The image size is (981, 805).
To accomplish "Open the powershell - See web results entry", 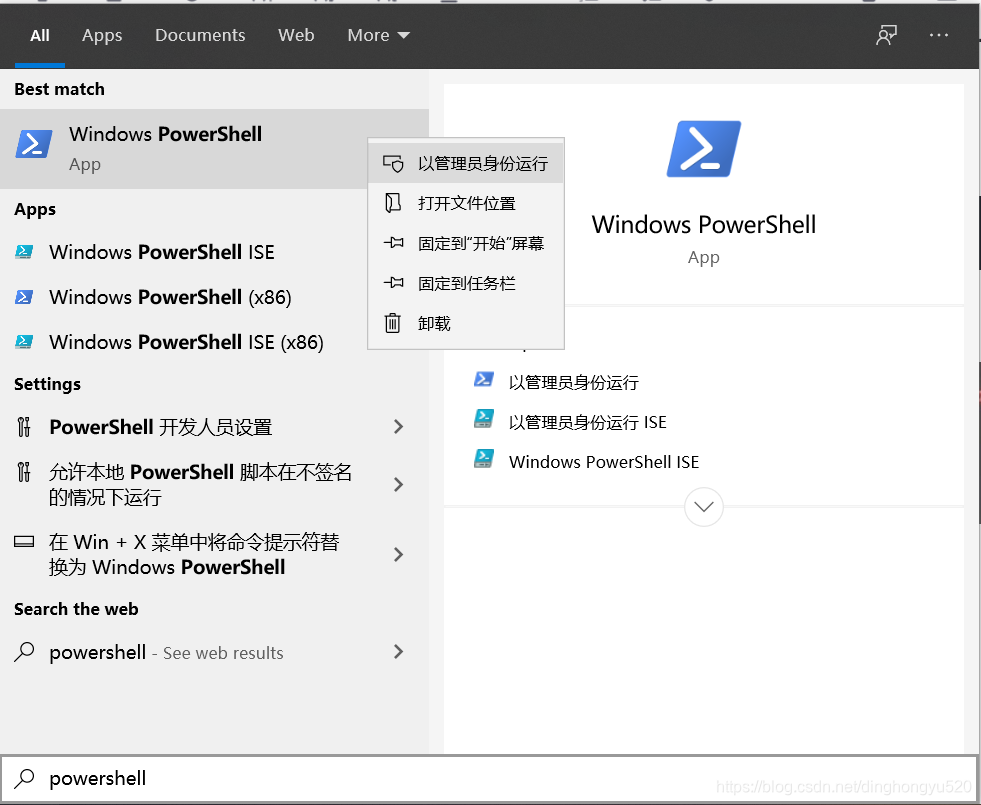I will point(215,652).
